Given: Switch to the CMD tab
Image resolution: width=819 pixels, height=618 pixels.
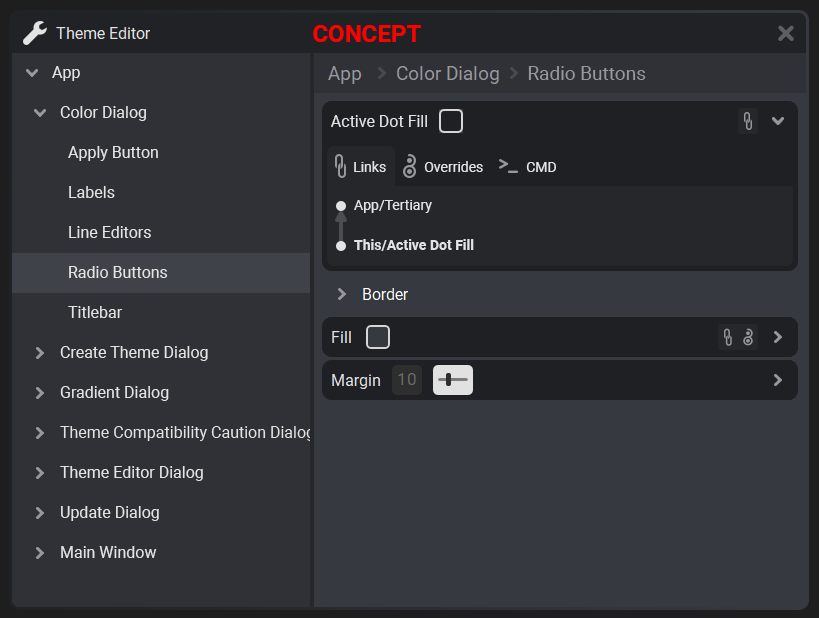Looking at the screenshot, I should click(528, 167).
